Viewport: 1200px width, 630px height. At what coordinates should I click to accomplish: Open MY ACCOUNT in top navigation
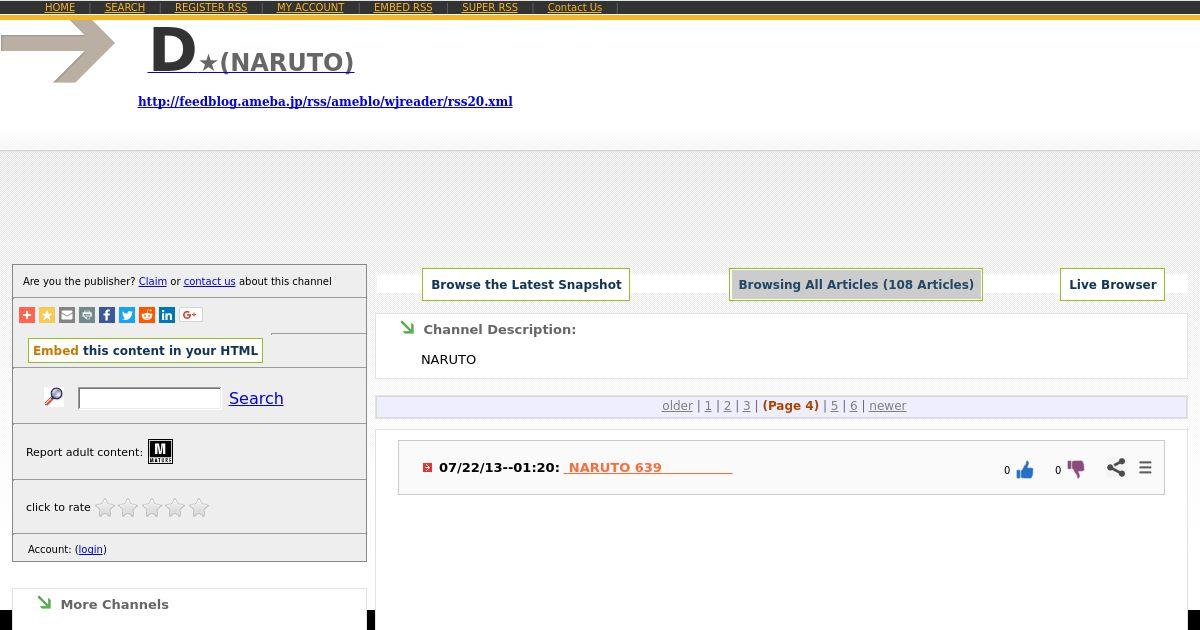coord(310,7)
